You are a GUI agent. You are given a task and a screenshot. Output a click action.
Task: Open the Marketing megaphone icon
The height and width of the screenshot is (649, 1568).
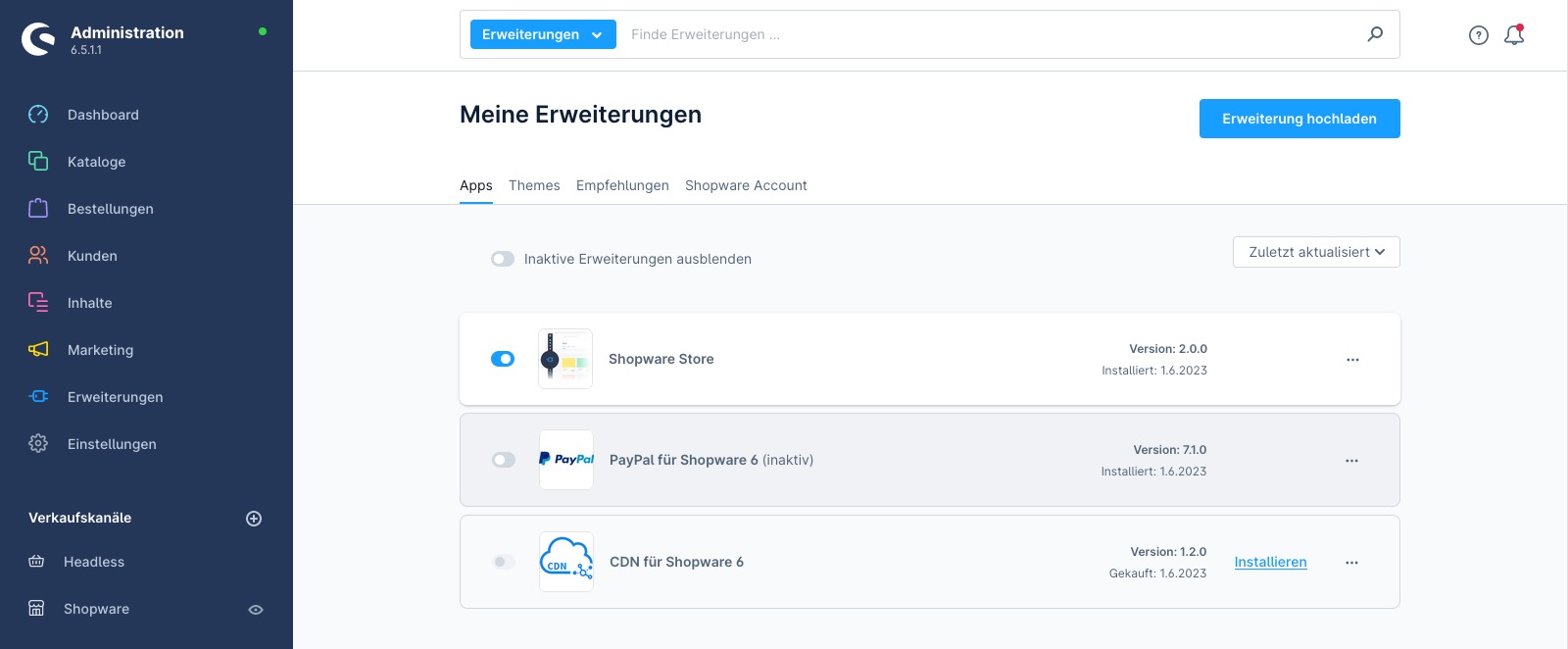(x=38, y=349)
